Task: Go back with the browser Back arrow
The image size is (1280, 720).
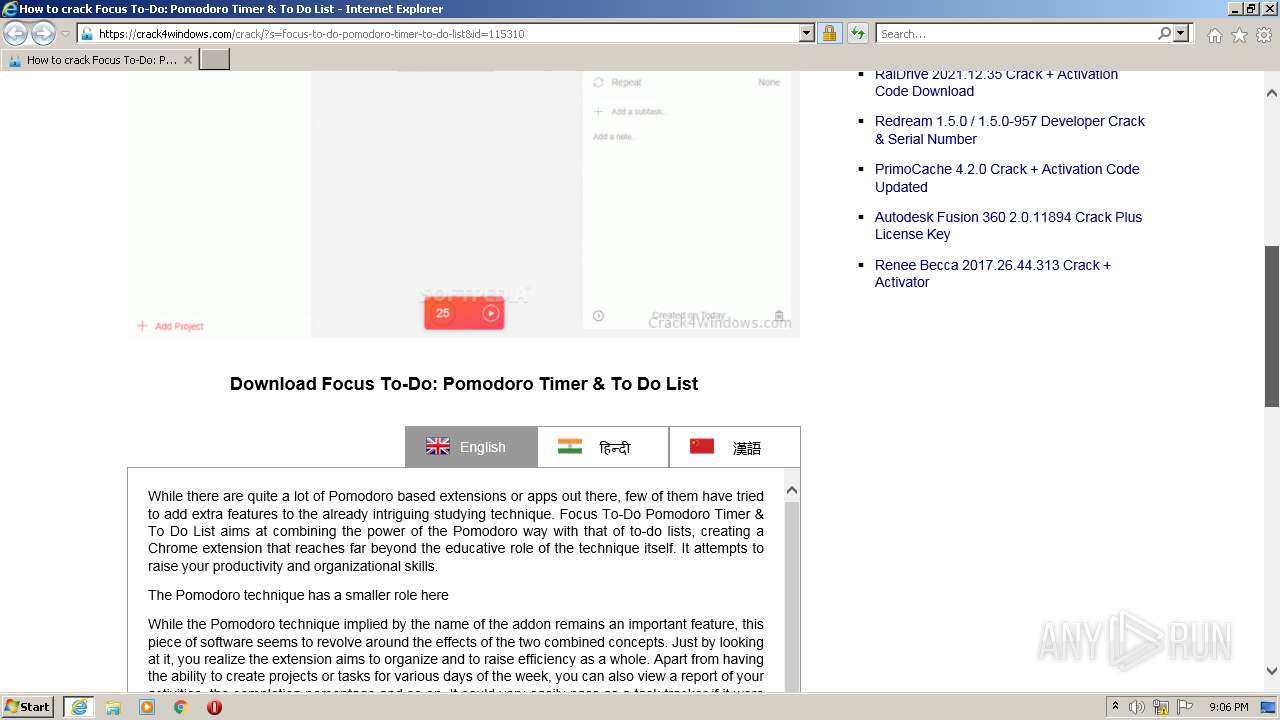Action: click(15, 33)
